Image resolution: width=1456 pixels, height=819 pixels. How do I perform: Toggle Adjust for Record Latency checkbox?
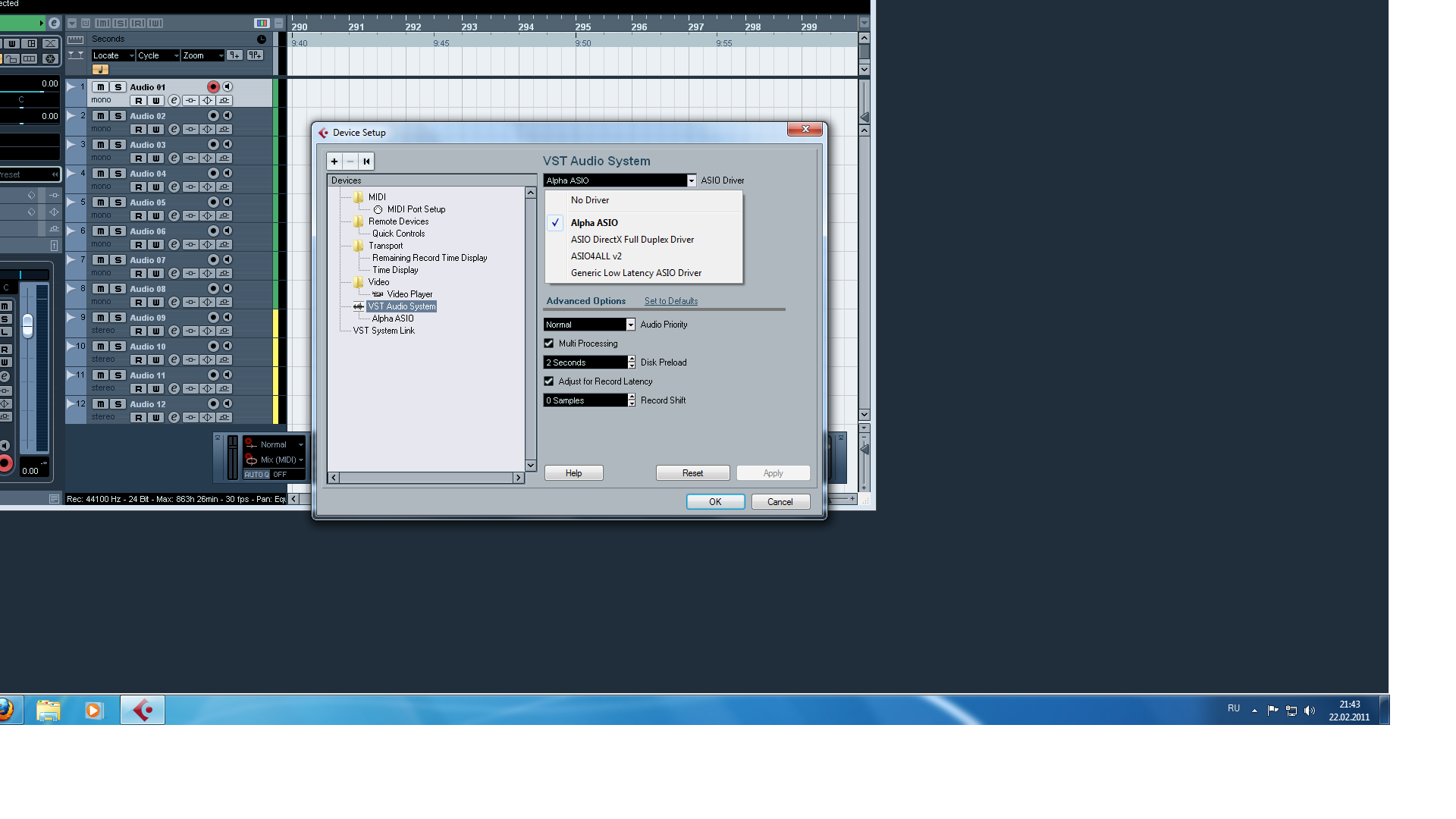(x=549, y=381)
